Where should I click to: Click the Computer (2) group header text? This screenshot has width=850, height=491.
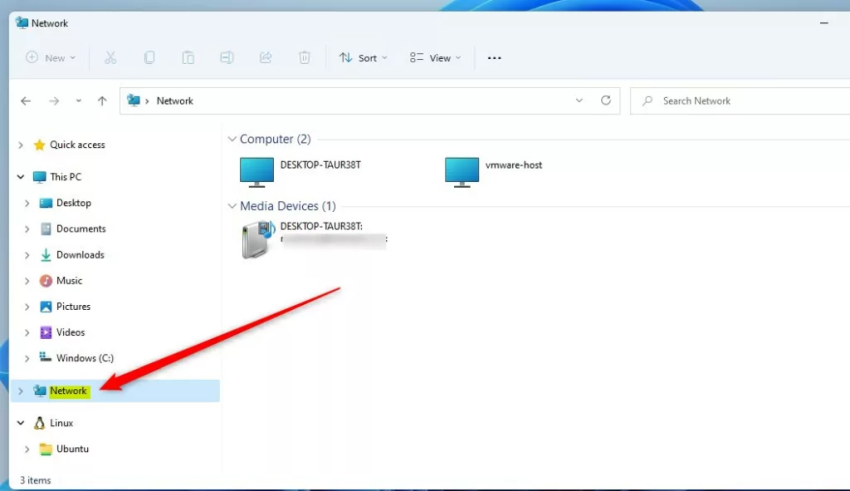tap(275, 139)
